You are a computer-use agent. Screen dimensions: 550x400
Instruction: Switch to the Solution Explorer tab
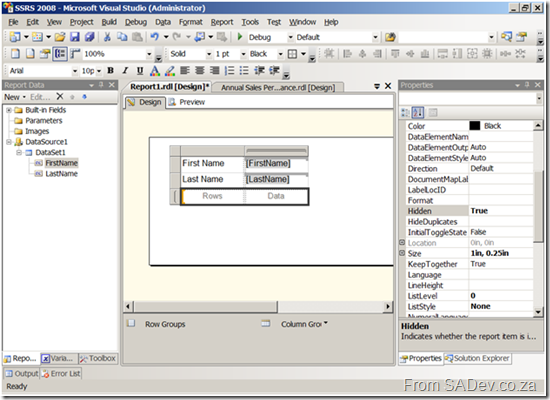(477, 358)
